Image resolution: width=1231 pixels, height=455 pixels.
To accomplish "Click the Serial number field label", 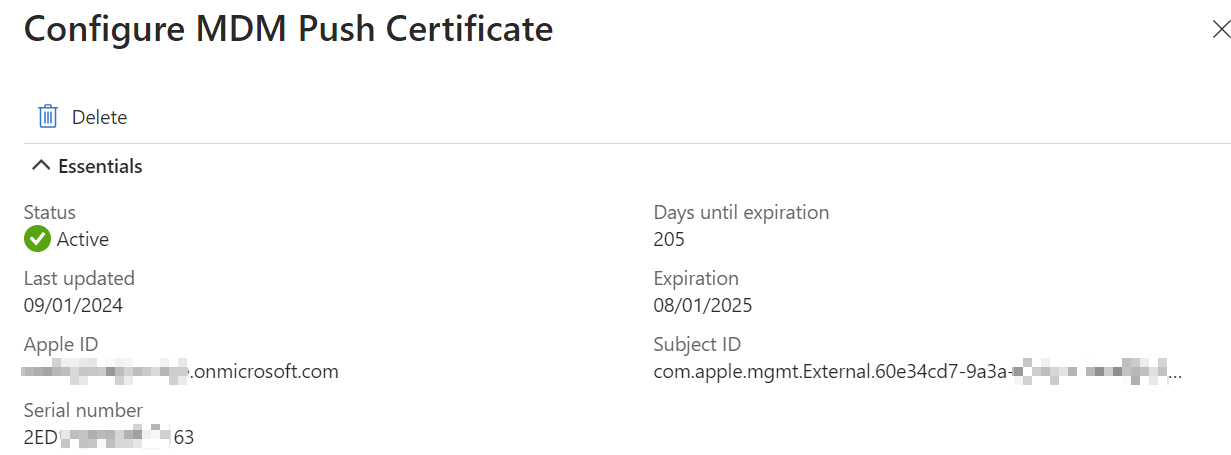I will click(x=83, y=410).
